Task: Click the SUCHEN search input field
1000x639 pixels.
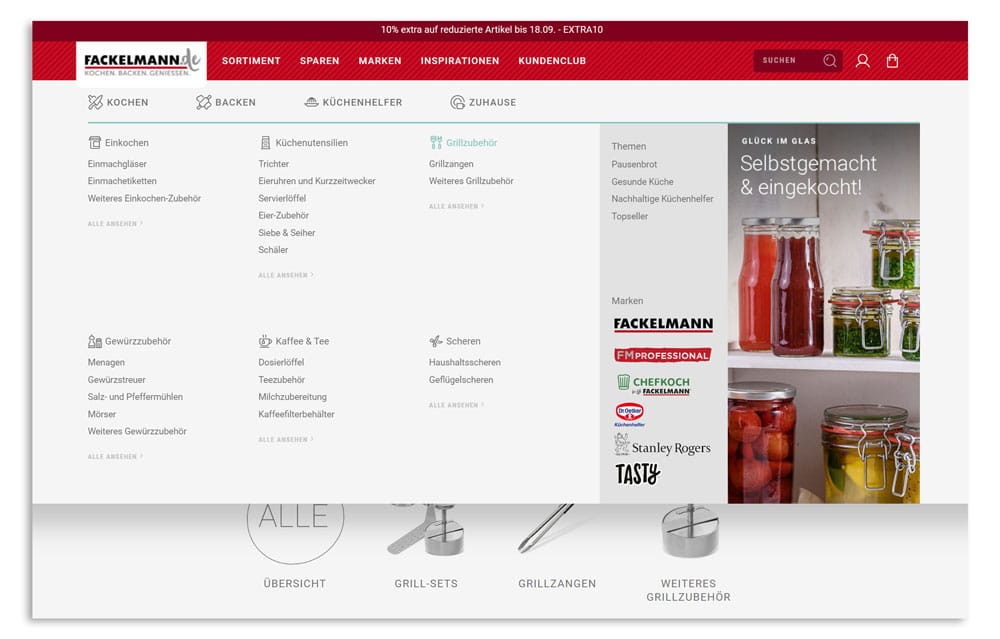Action: [785, 60]
